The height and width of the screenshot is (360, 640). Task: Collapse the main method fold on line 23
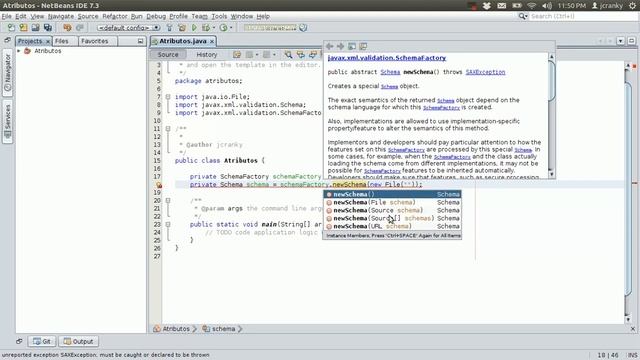pyautogui.click(x=168, y=224)
